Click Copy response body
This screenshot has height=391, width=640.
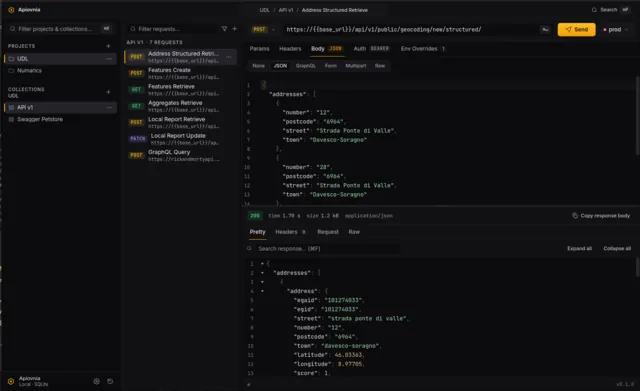[601, 215]
